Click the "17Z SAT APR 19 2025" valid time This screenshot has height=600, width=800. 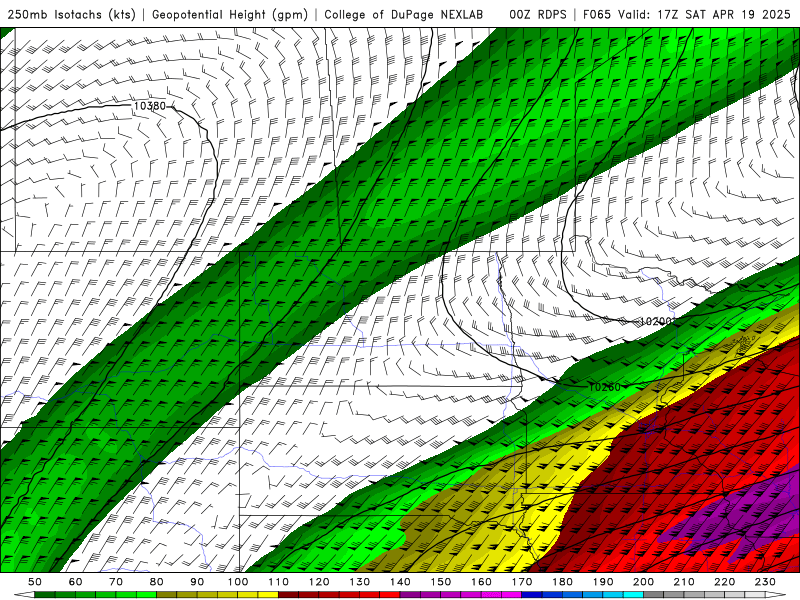click(x=723, y=14)
